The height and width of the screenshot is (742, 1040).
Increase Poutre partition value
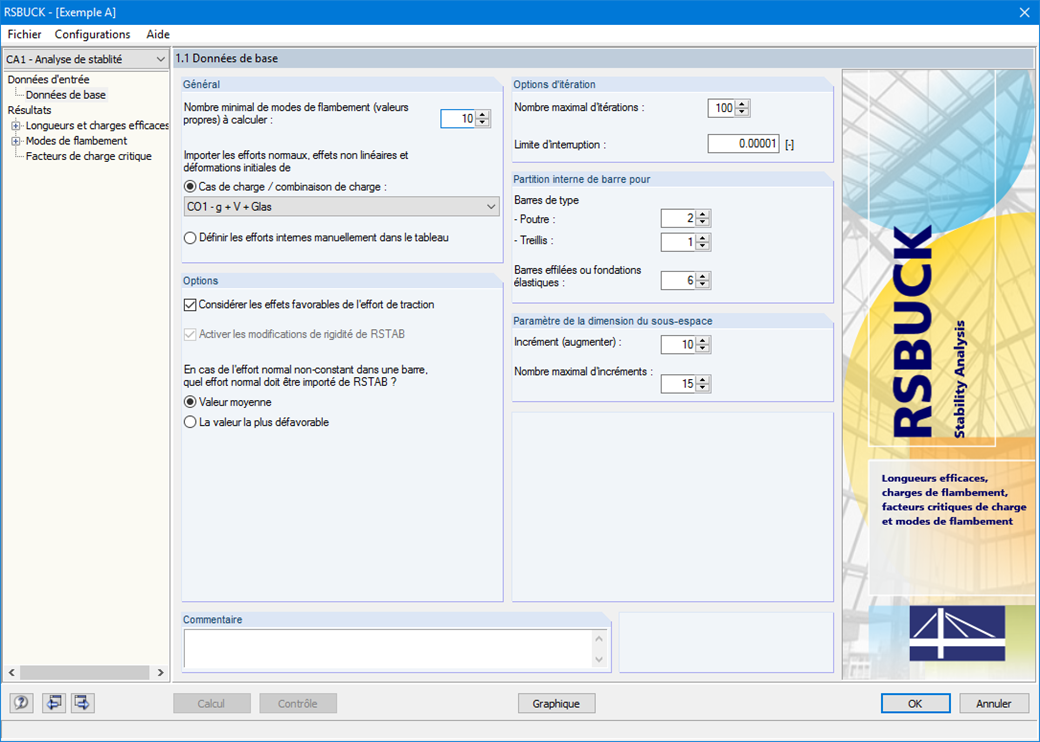pos(703,214)
